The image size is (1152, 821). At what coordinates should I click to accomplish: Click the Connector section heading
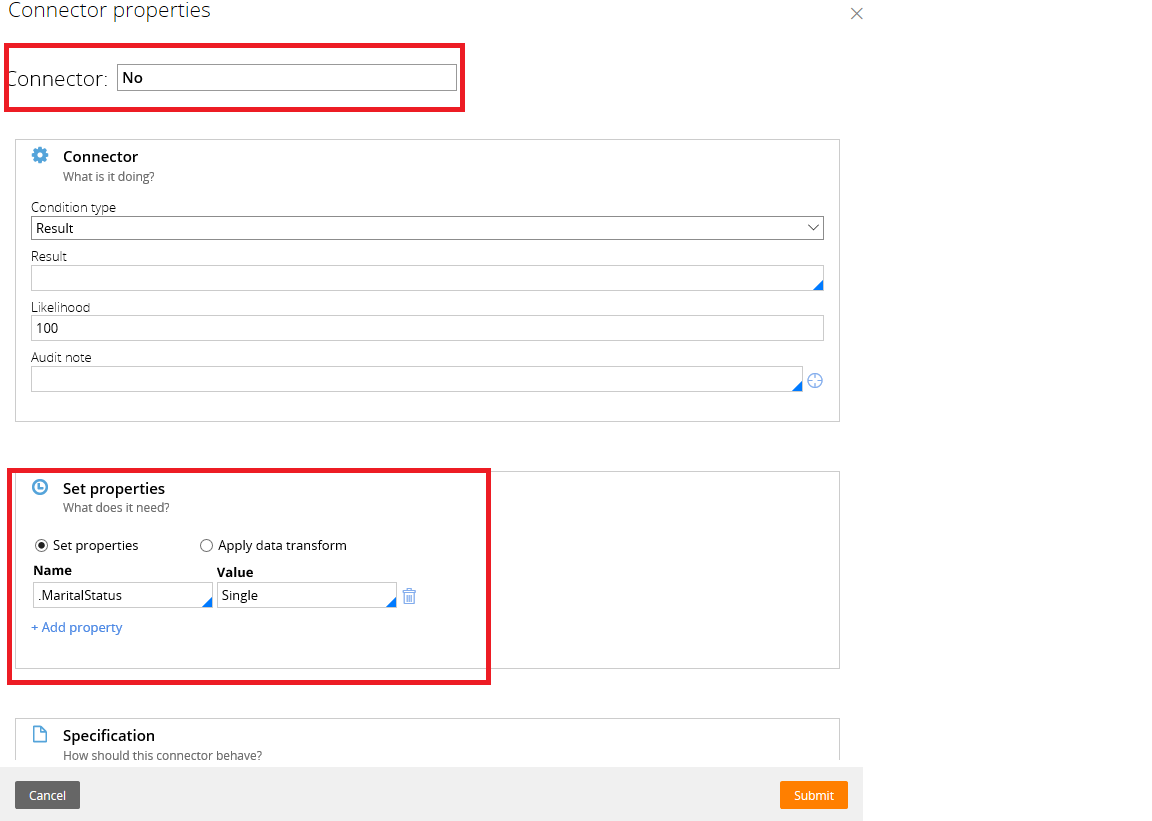point(101,157)
